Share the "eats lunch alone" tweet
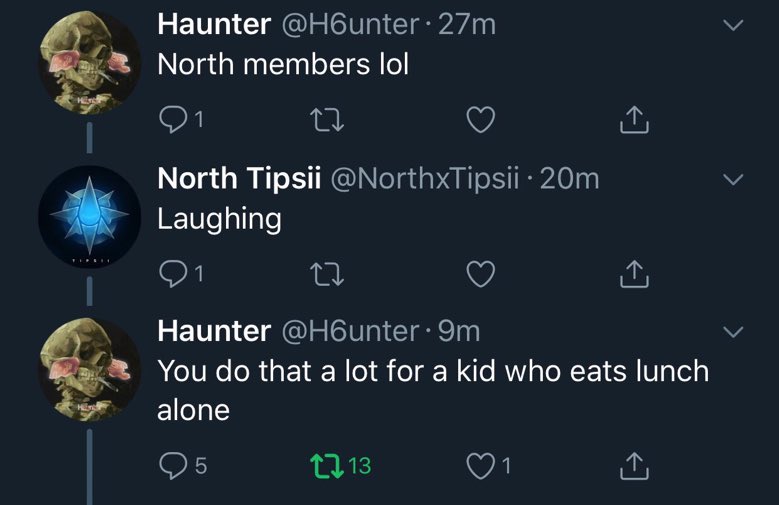The width and height of the screenshot is (779, 505). click(x=634, y=466)
